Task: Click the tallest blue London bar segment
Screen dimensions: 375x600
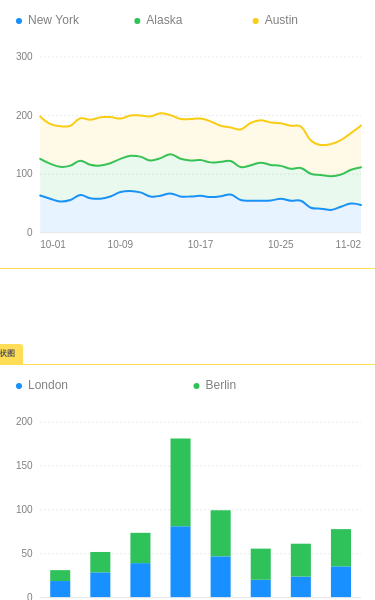Action: (x=181, y=562)
